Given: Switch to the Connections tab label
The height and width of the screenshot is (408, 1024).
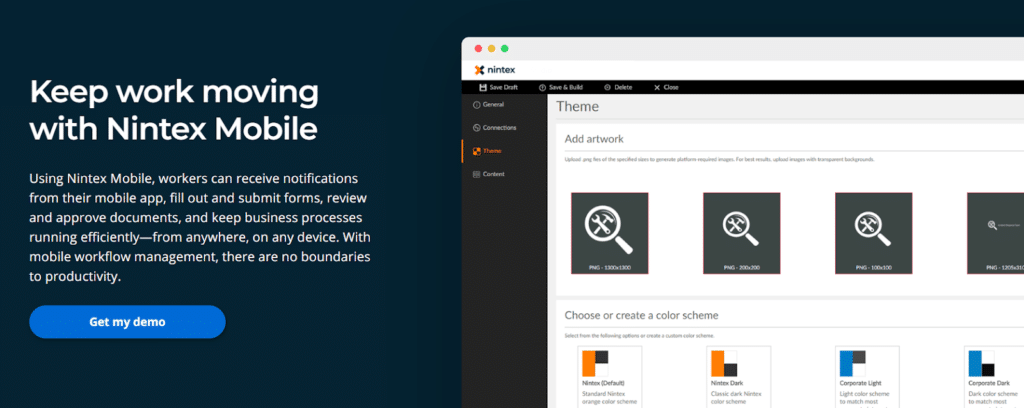Looking at the screenshot, I should coord(500,128).
